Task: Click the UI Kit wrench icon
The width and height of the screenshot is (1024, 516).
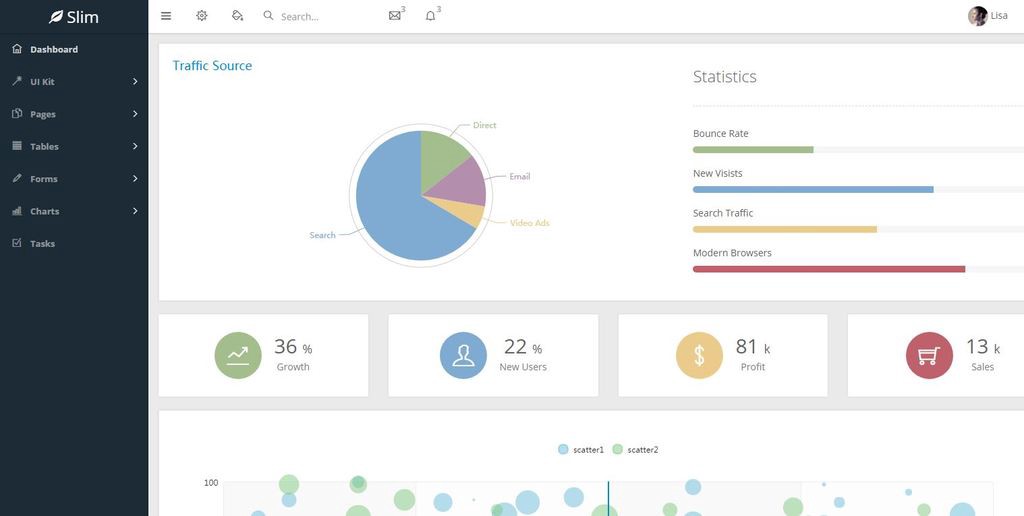Action: point(17,81)
